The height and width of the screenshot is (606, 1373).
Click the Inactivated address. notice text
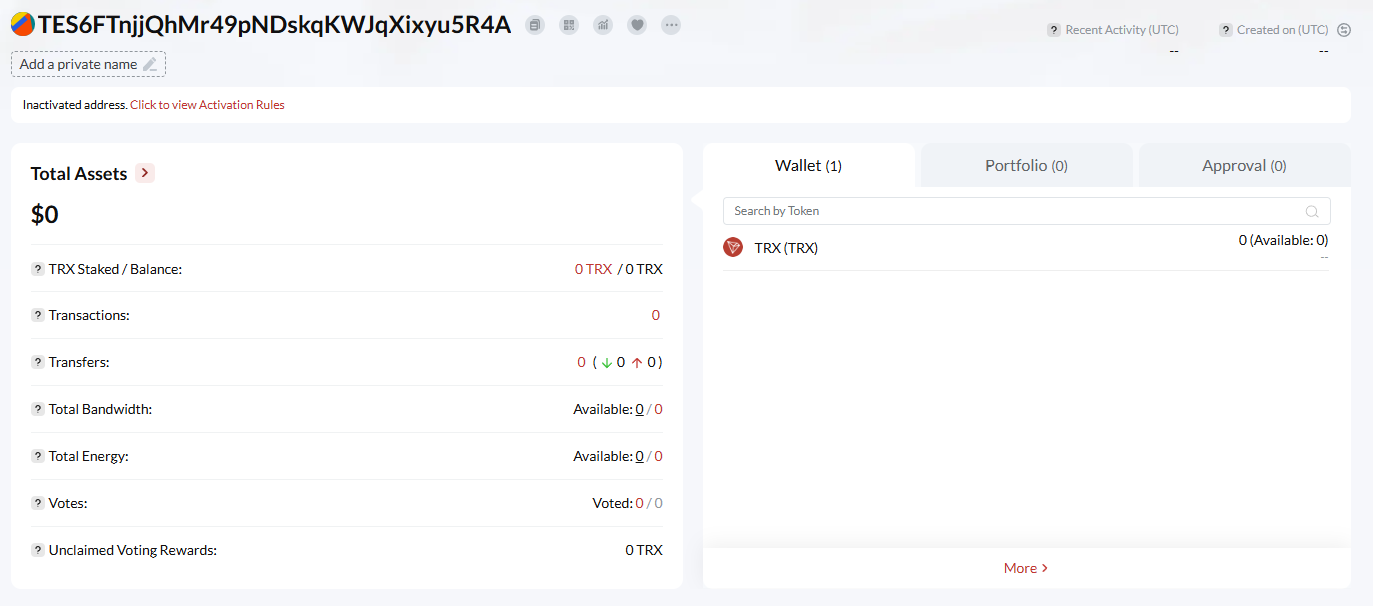pos(75,105)
